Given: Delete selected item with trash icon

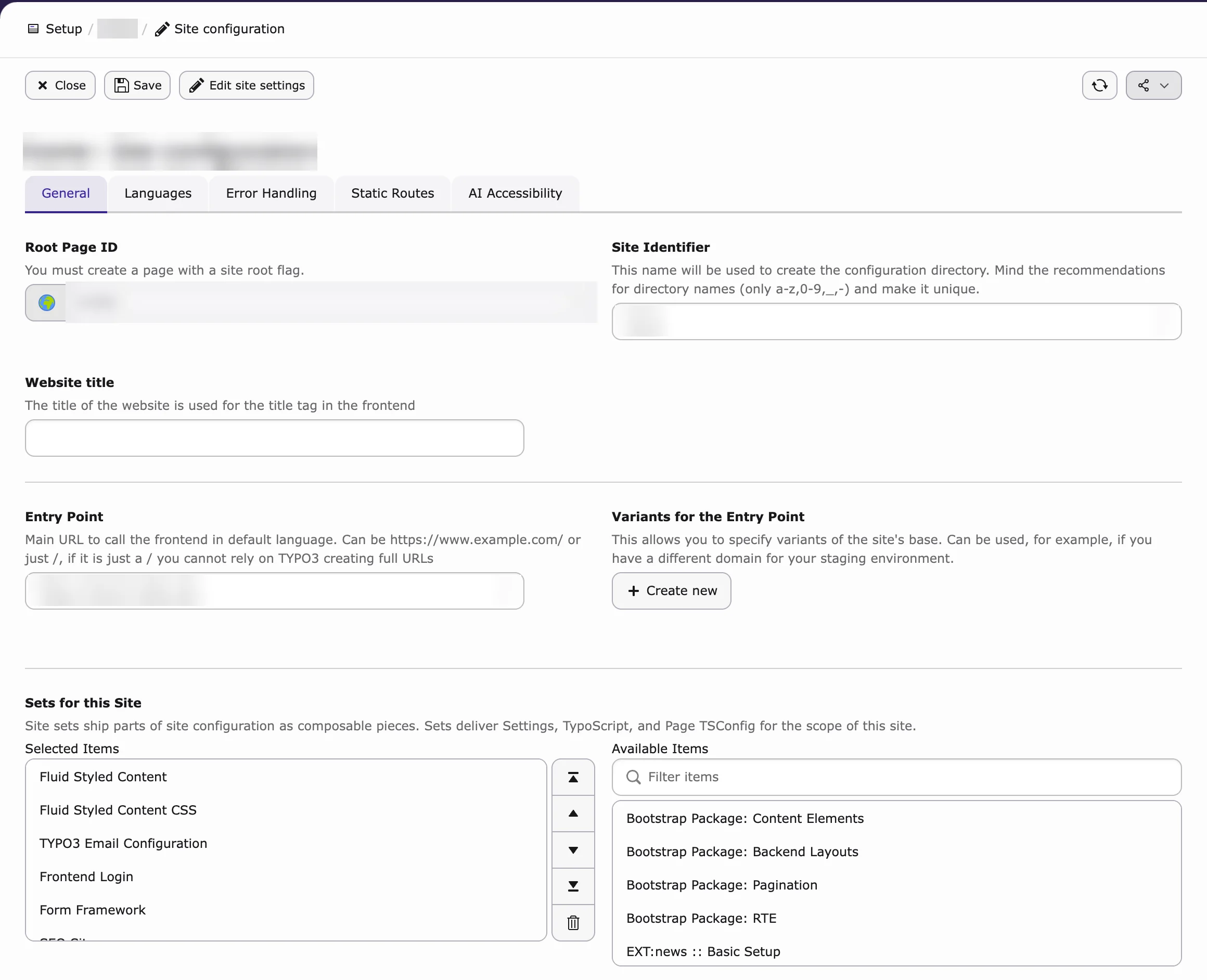Looking at the screenshot, I should click(573, 923).
